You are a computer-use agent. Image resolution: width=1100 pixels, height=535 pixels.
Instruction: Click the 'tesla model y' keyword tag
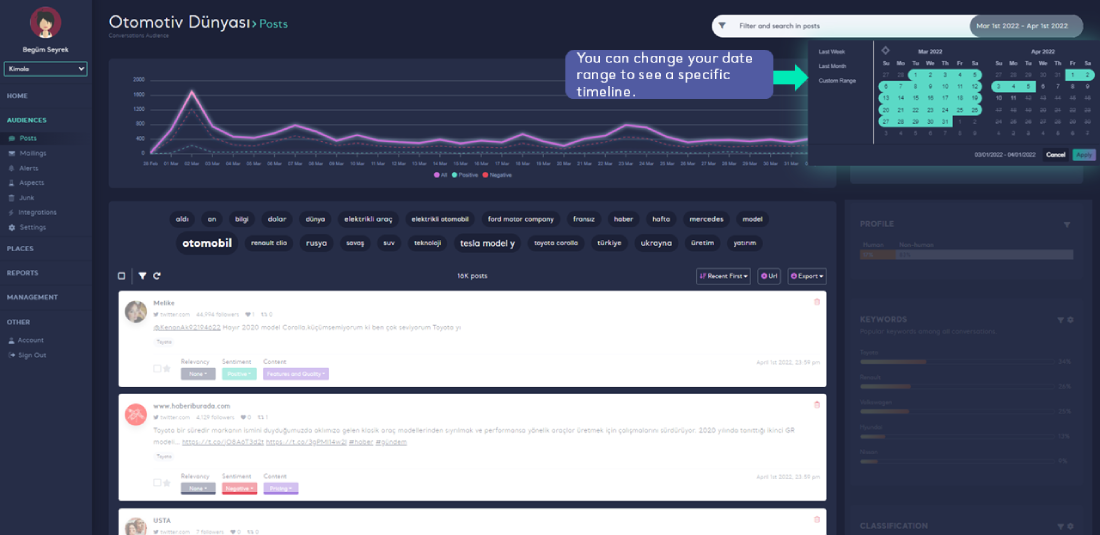point(487,243)
